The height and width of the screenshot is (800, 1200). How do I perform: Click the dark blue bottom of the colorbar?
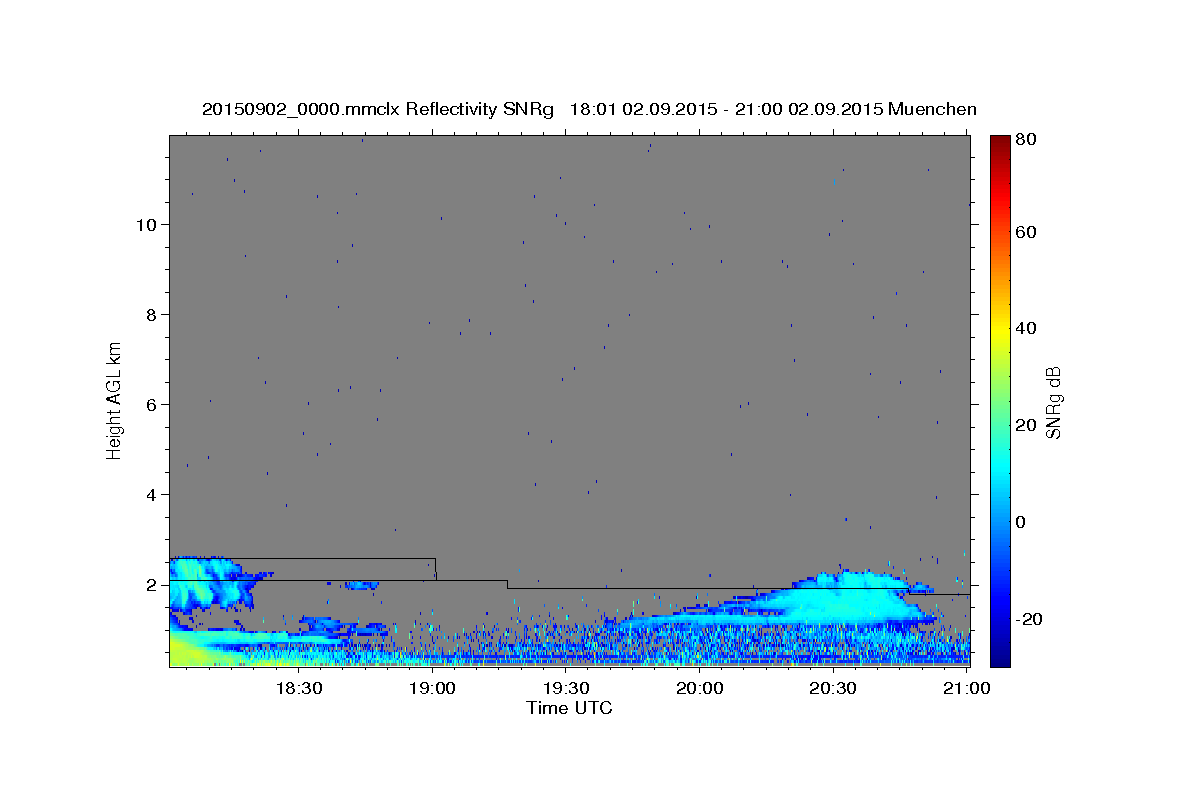(x=1000, y=655)
